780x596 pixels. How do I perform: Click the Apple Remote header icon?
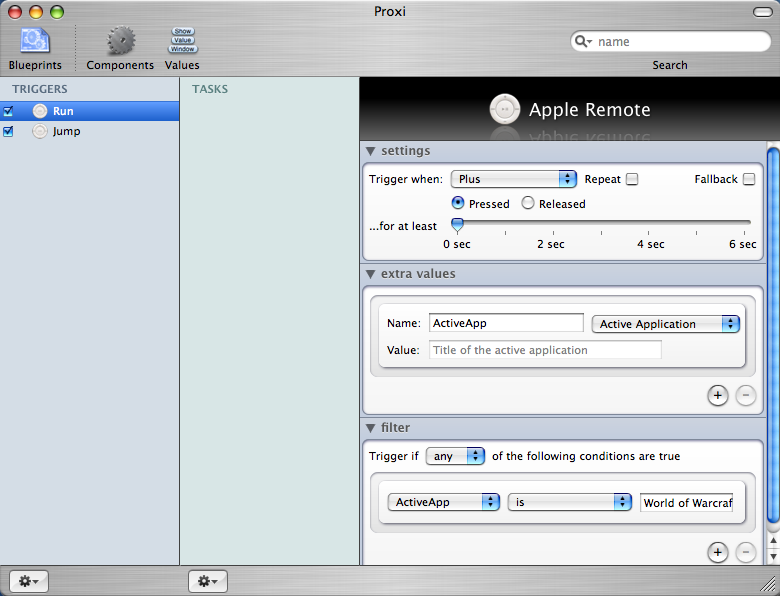[504, 109]
